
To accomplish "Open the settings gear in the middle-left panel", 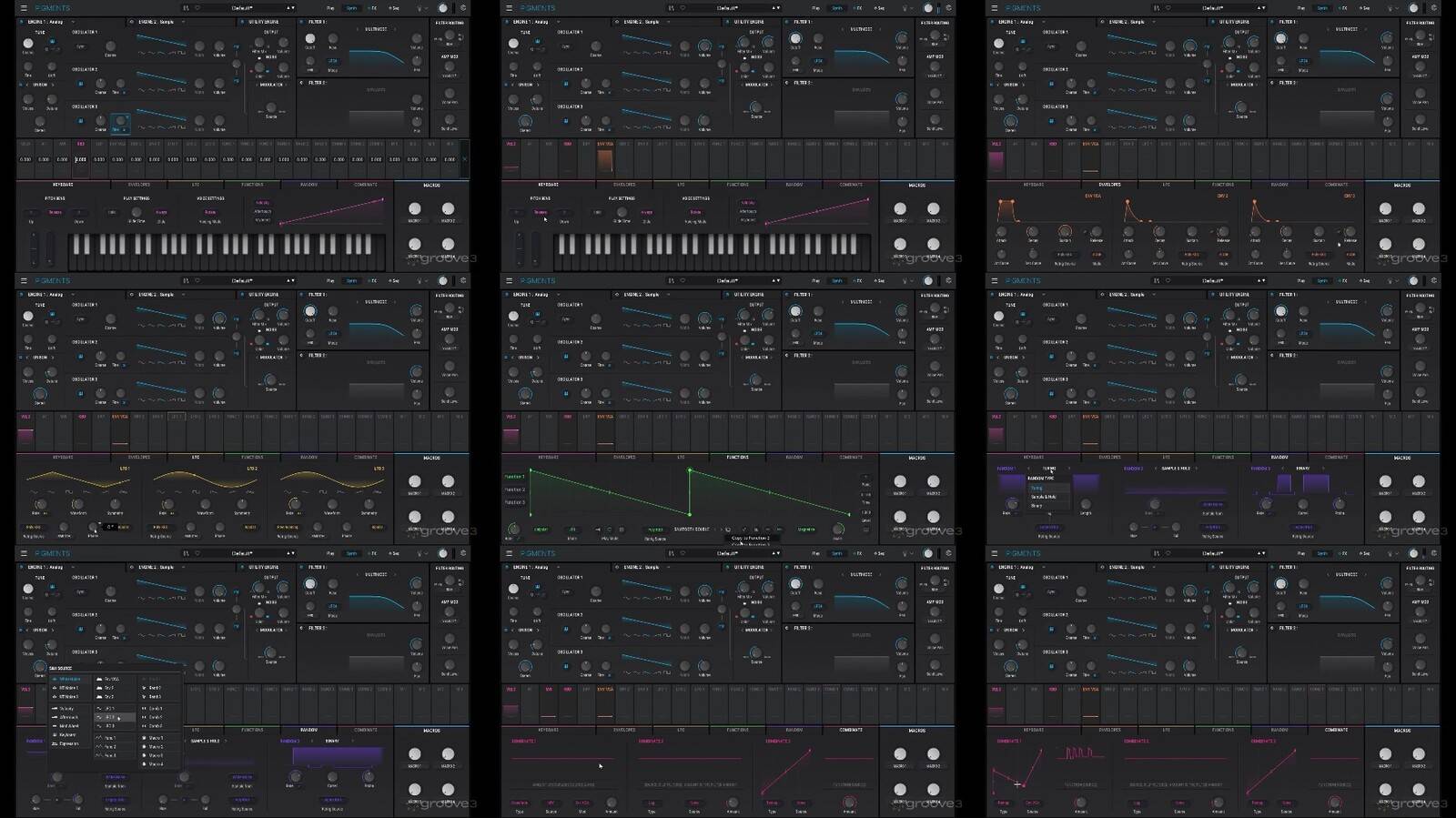I will [463, 281].
